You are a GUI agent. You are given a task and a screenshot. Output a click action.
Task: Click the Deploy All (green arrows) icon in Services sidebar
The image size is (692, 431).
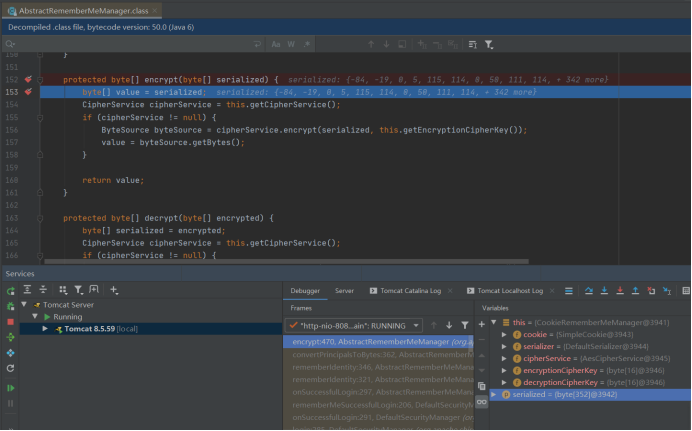click(x=11, y=337)
